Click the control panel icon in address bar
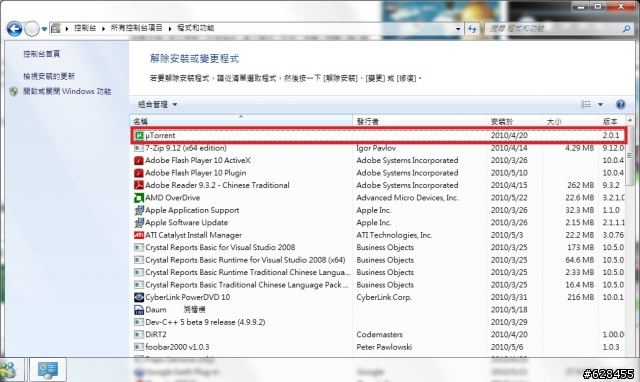The image size is (640, 382). coord(56,28)
